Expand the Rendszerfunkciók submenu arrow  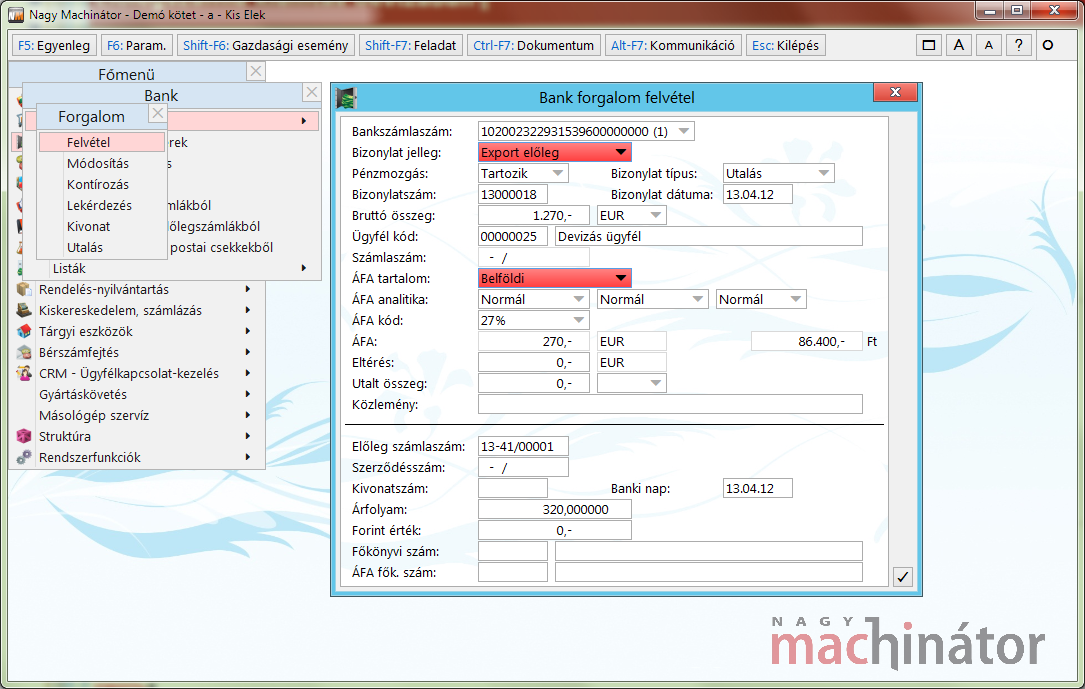point(248,457)
